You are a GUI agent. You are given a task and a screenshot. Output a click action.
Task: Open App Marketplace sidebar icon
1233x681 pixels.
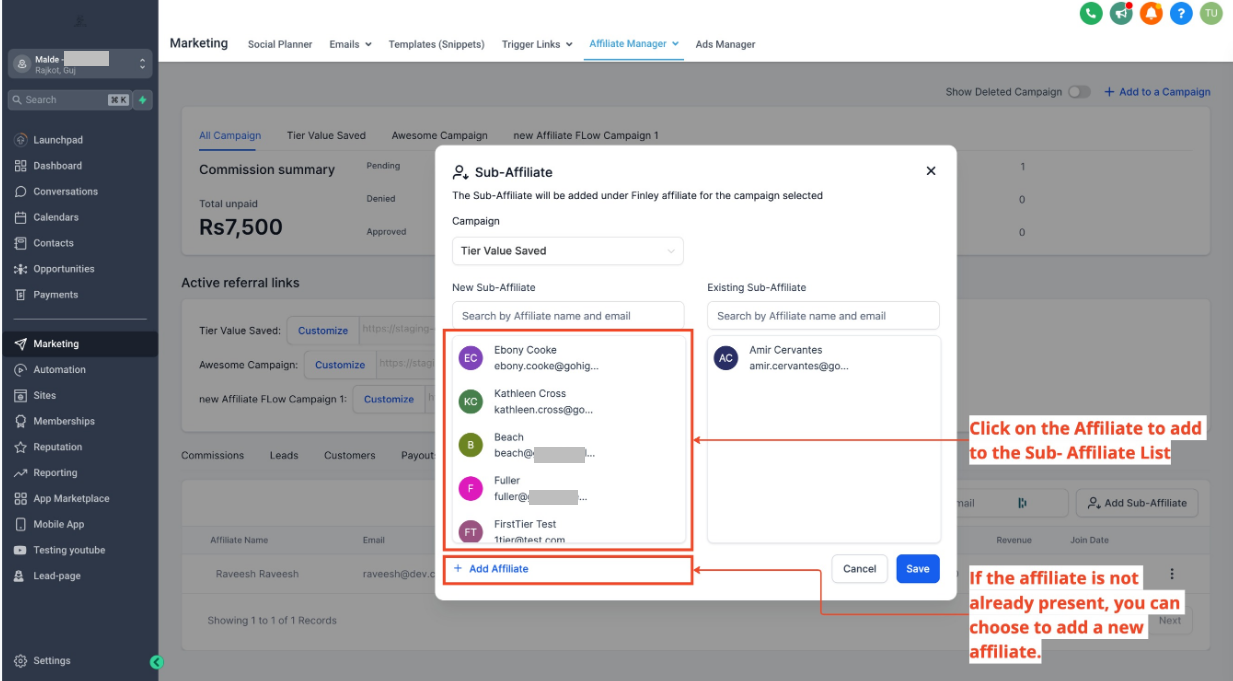click(20, 499)
